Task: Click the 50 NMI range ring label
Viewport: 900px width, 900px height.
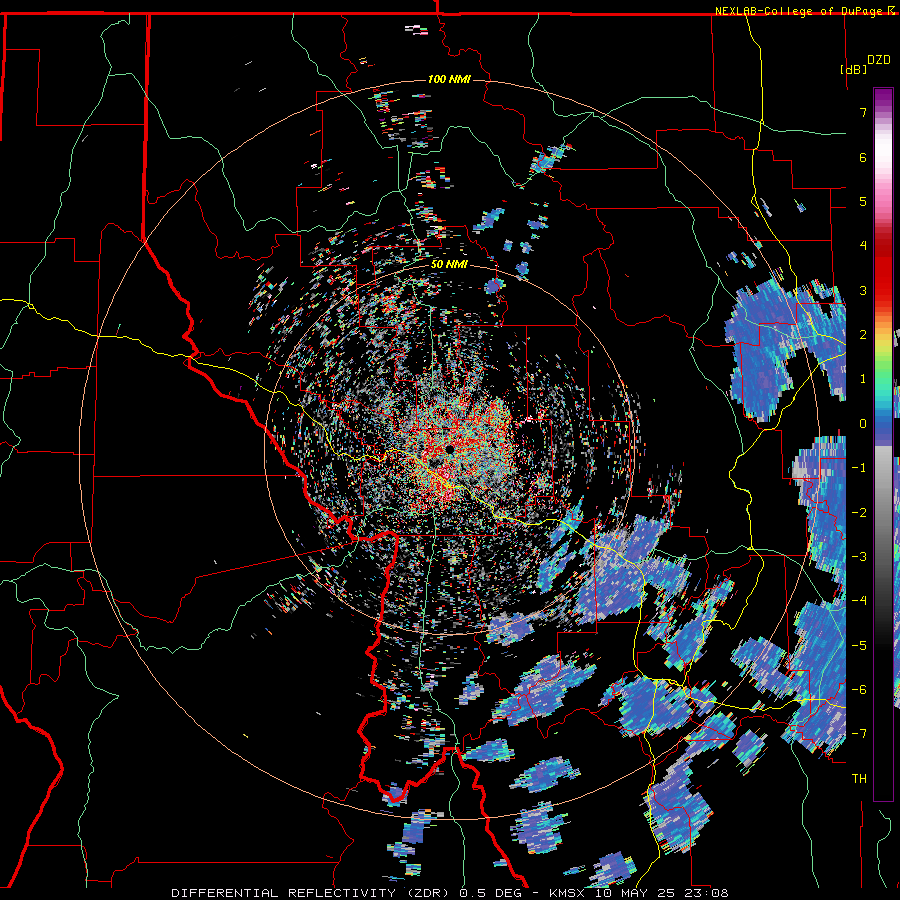Action: pos(449,264)
